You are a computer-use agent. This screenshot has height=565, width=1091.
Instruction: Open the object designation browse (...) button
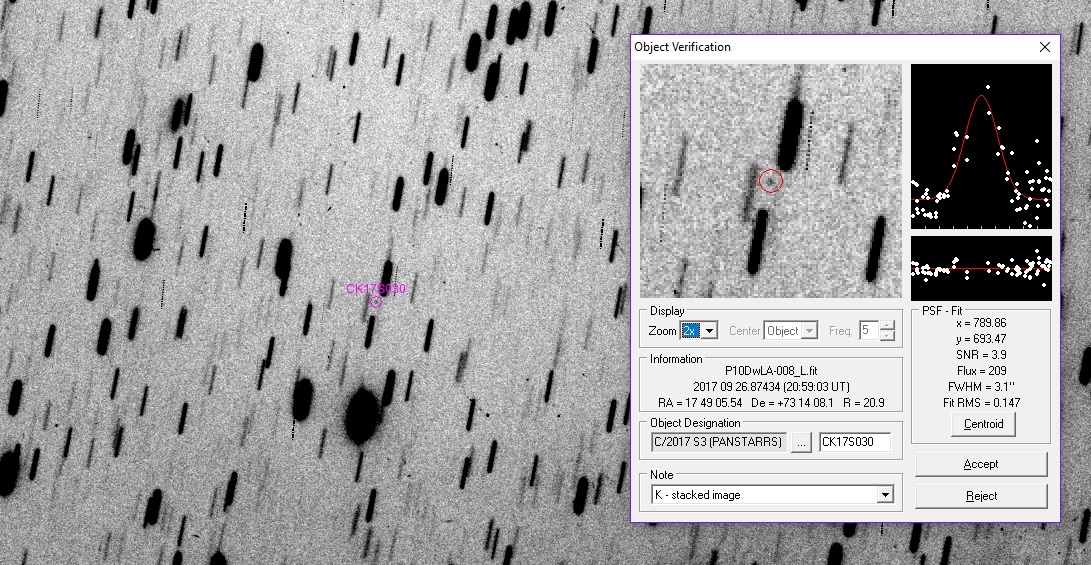(801, 442)
